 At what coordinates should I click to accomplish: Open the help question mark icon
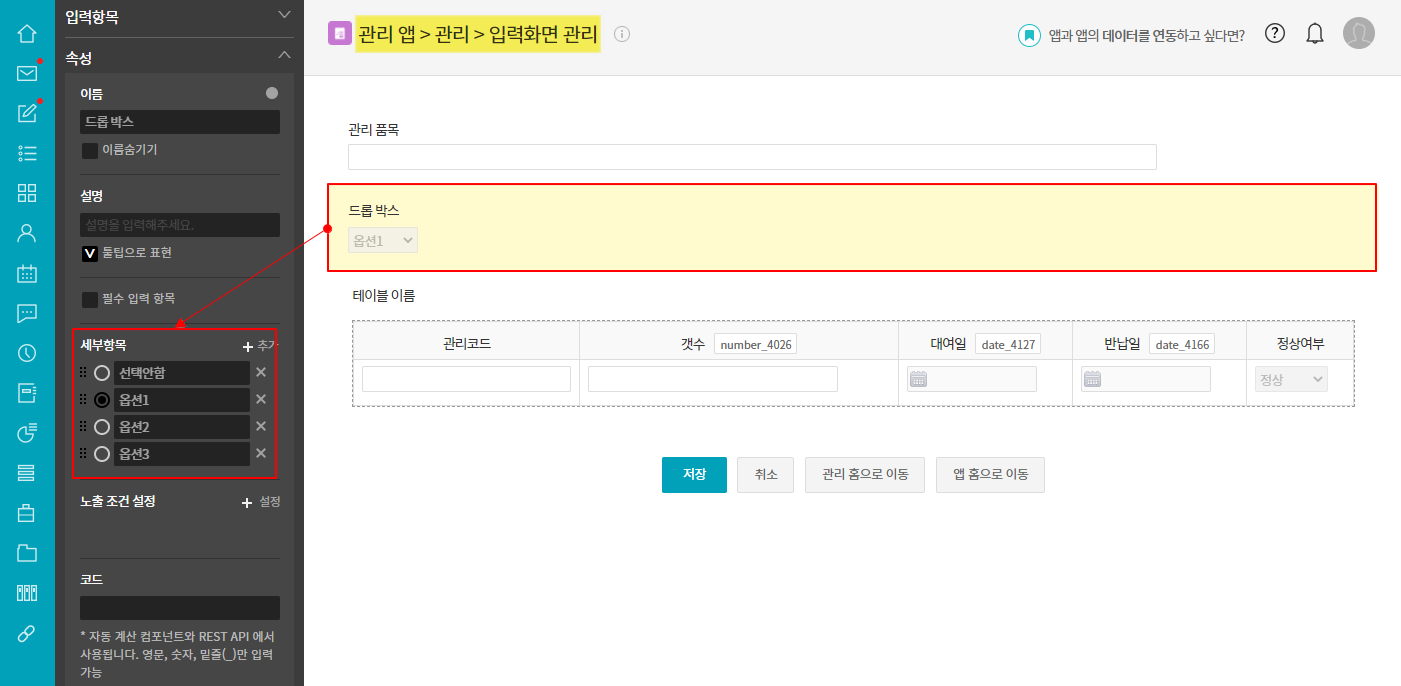pos(1274,33)
